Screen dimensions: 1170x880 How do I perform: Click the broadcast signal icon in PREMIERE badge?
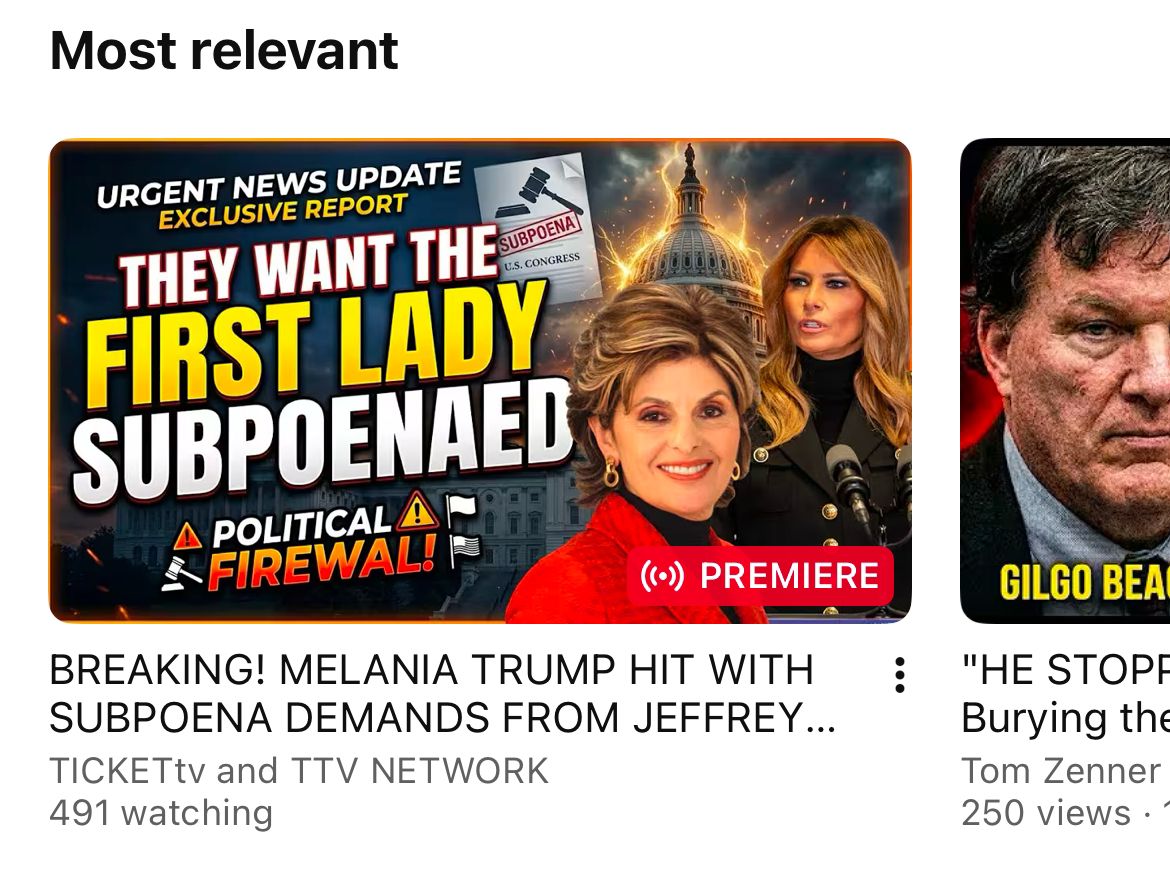662,576
